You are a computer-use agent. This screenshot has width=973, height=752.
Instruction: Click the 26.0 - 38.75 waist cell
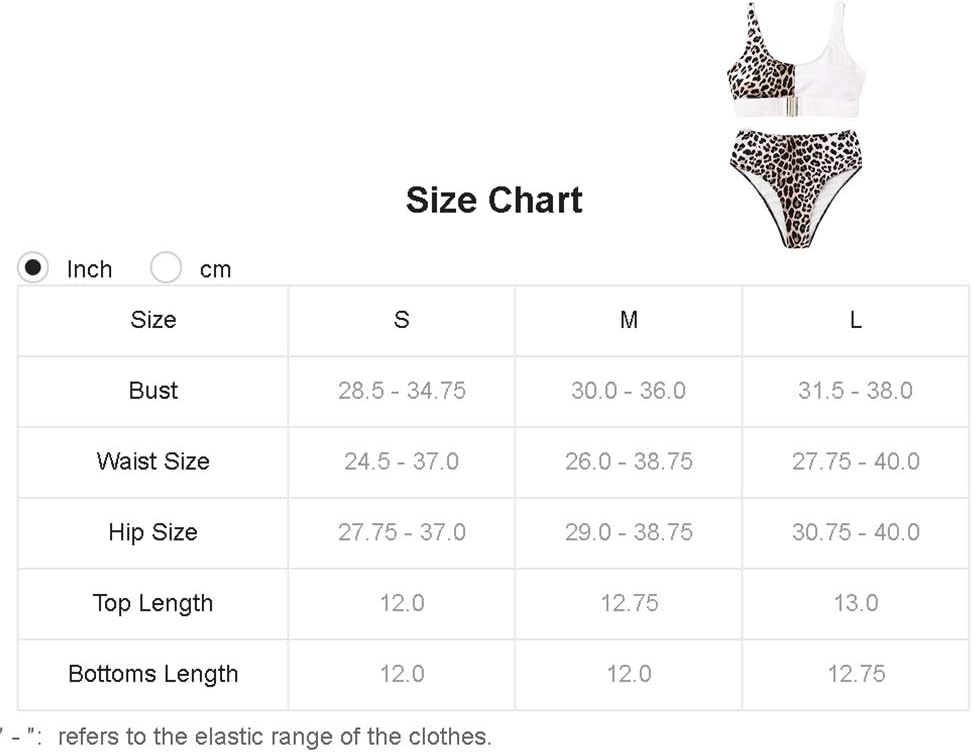629,462
